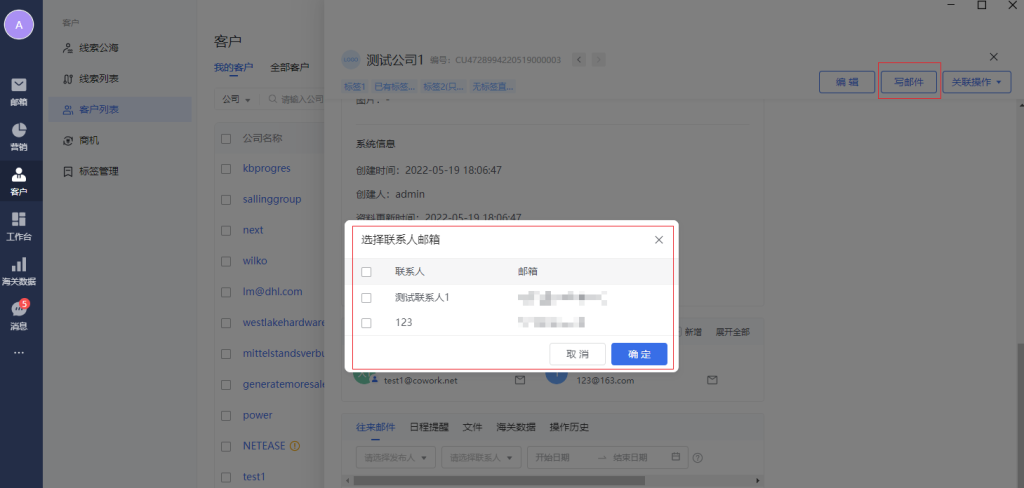1024x488 pixels.
Task: Open the 消息 messages icon with badge
Action: coord(19,314)
